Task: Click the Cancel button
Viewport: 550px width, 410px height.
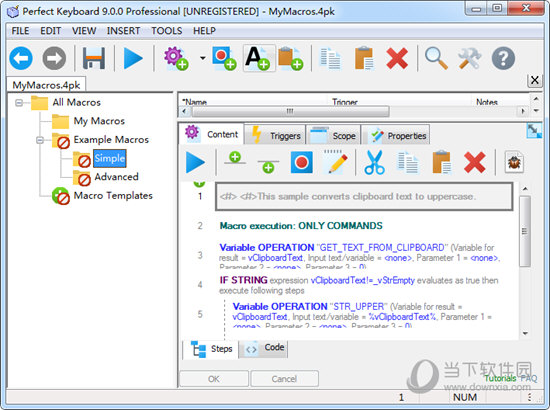Action: click(x=284, y=379)
